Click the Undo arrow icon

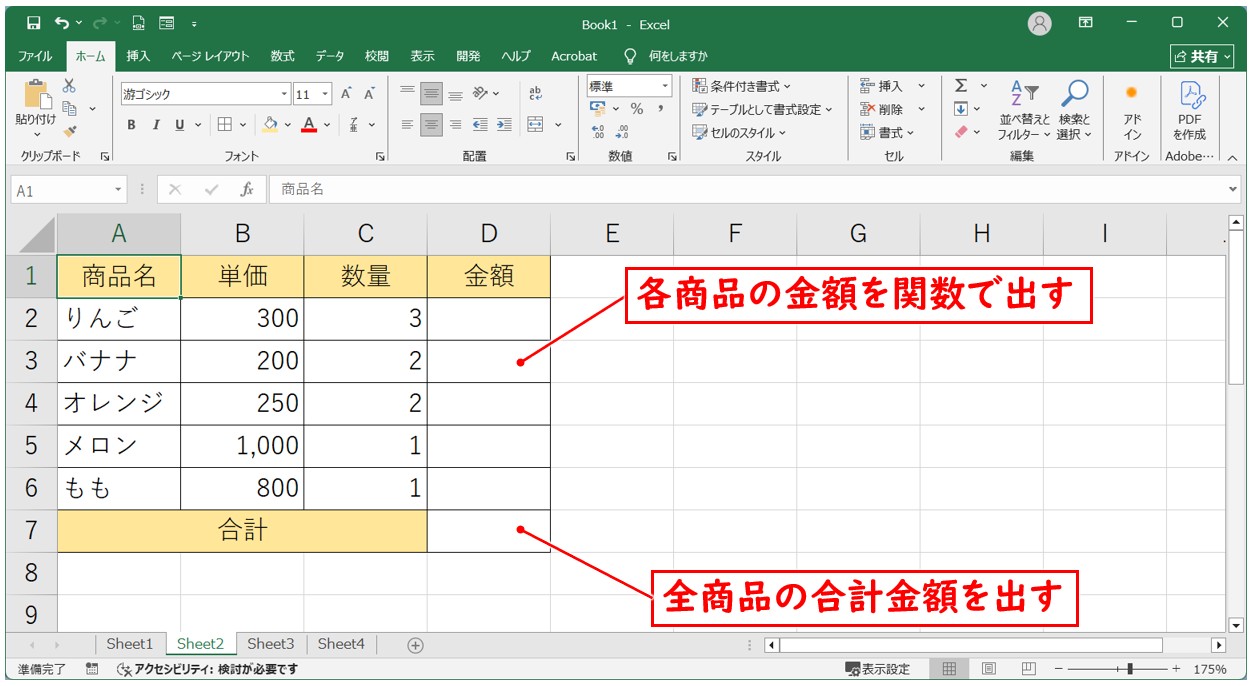point(62,24)
